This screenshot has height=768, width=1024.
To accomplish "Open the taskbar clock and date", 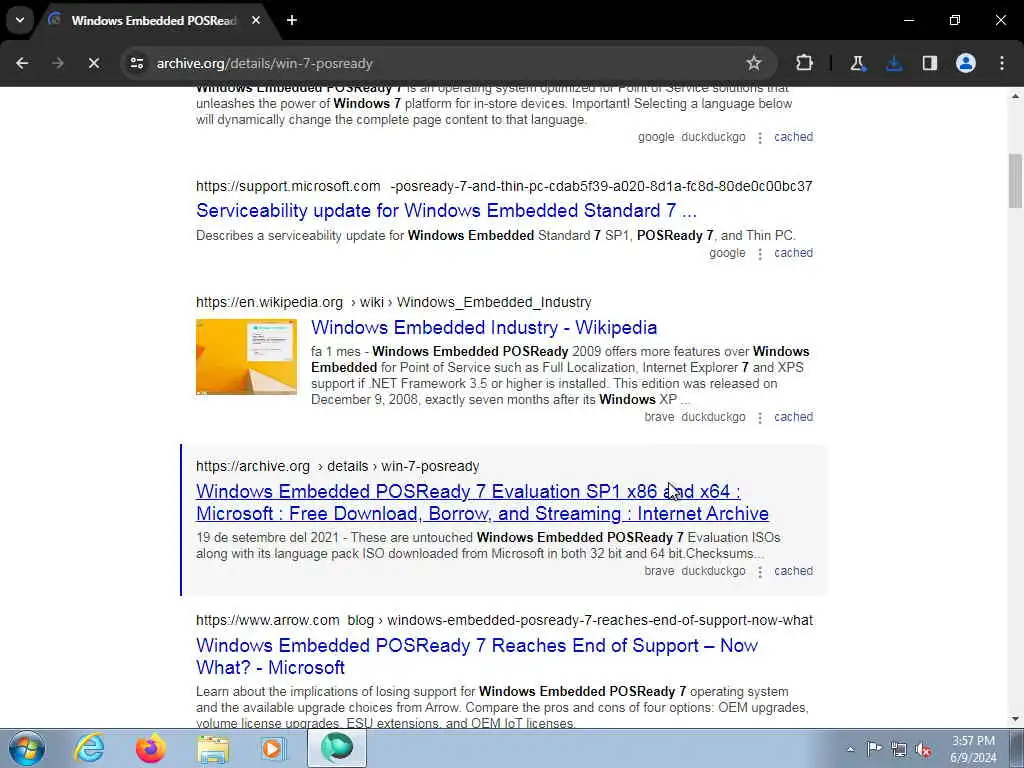I will tap(973, 749).
